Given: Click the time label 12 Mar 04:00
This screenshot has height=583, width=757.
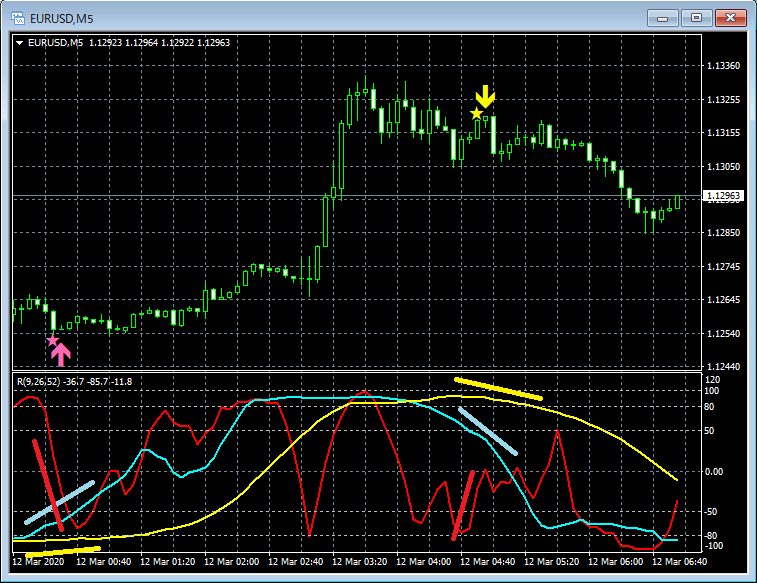Looking at the screenshot, I should (x=424, y=562).
